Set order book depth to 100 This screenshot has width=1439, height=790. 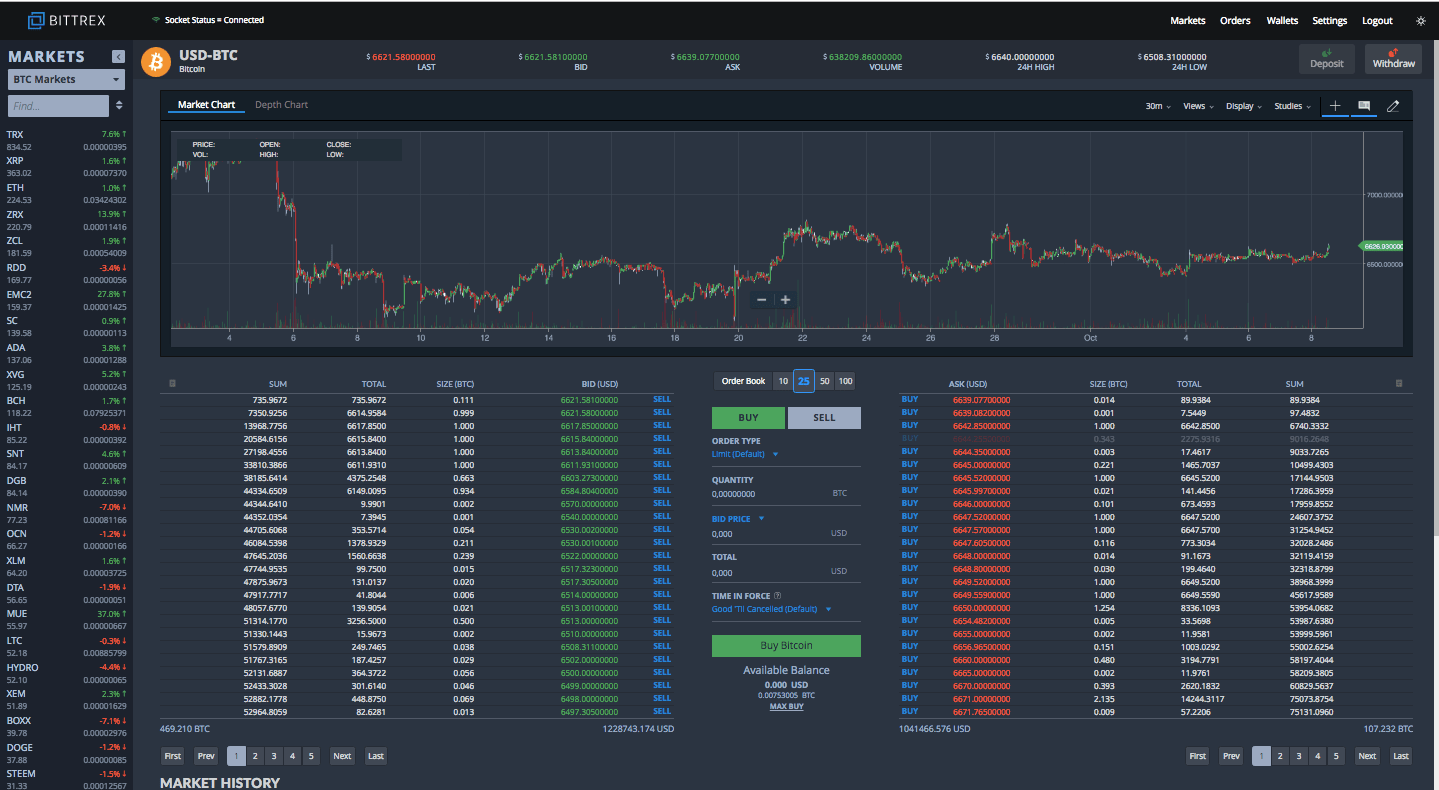pos(845,381)
